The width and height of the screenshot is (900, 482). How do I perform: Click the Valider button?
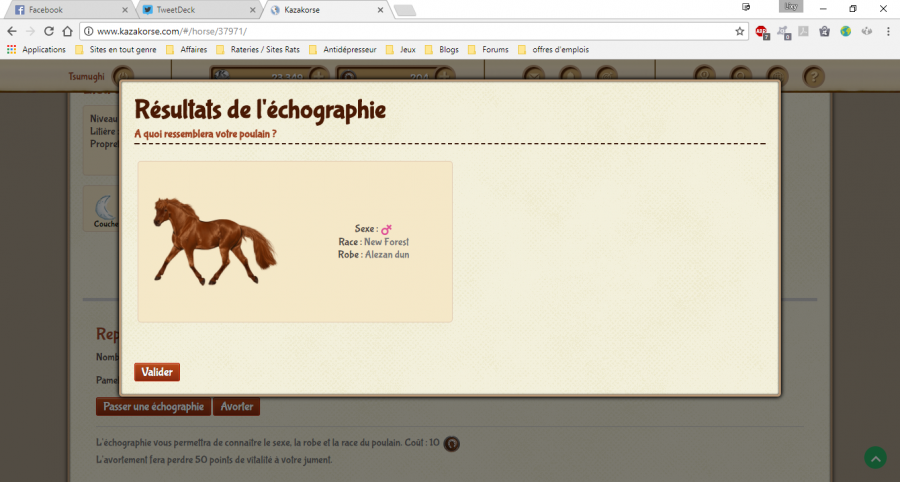tap(157, 372)
